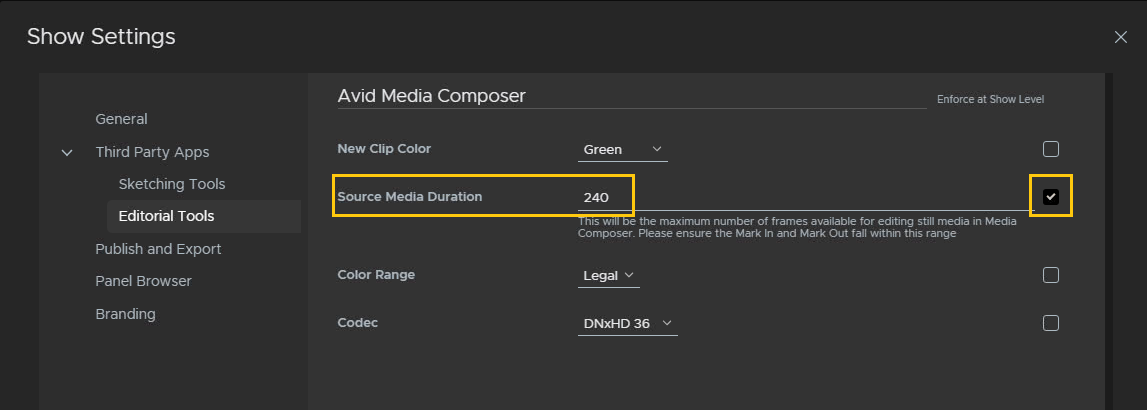
Task: Click the Avid Media Composer heading
Action: coord(432,96)
